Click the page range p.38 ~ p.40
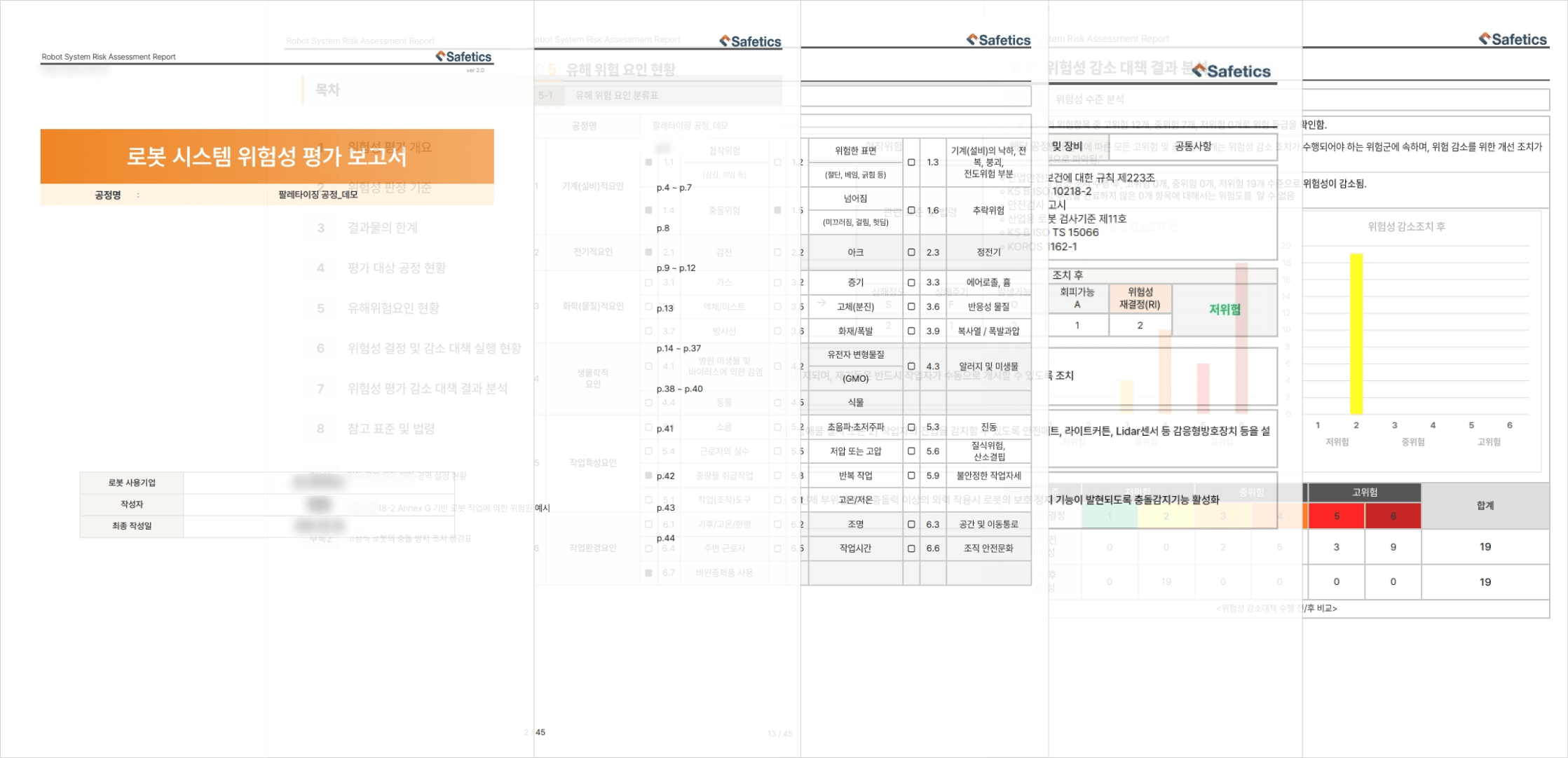Viewport: 1568px width, 758px height. [x=680, y=389]
